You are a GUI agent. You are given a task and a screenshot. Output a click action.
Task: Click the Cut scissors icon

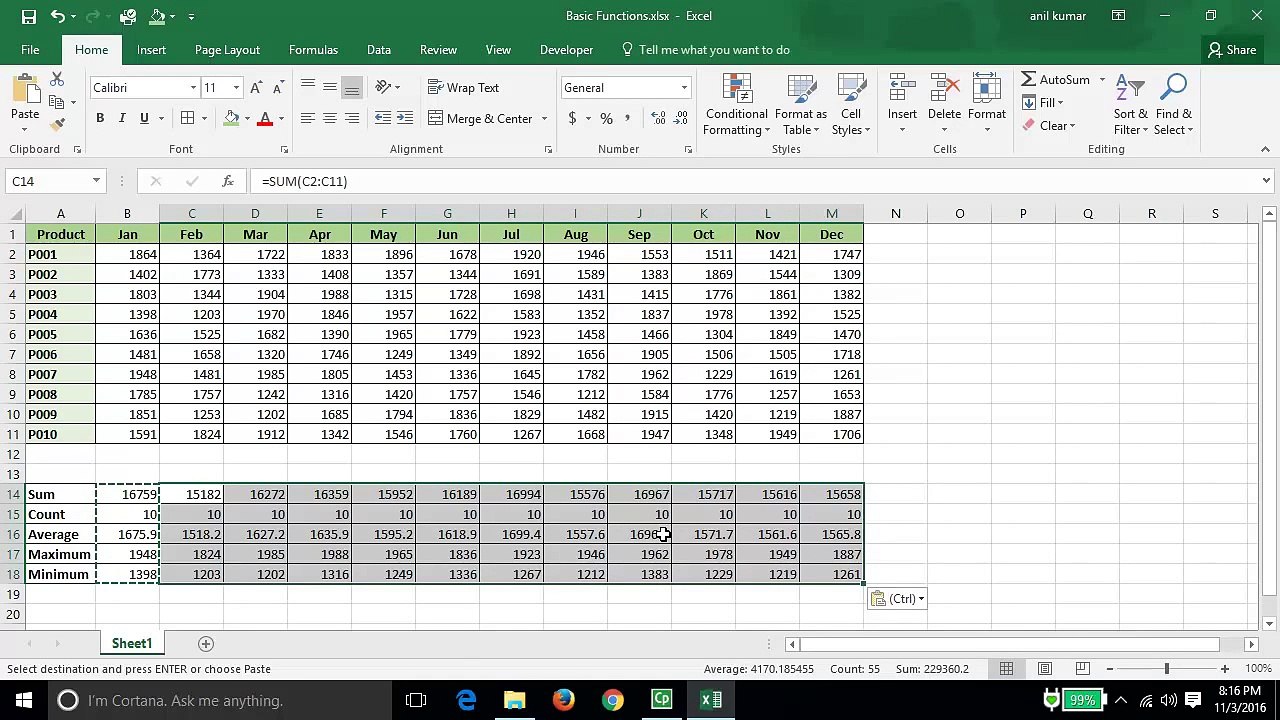tap(57, 80)
